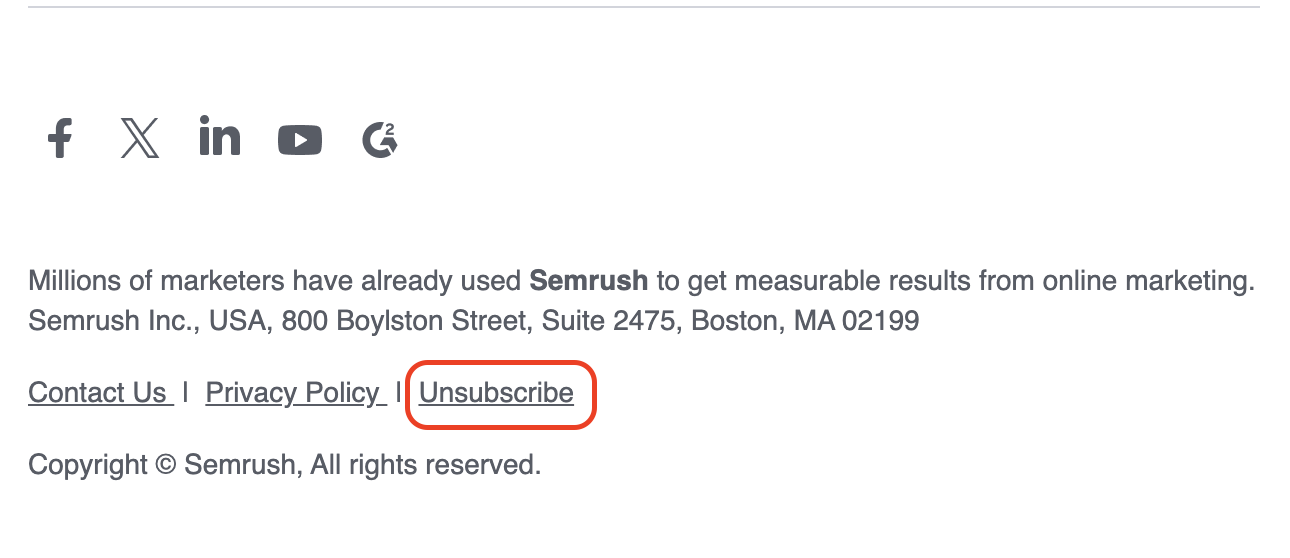Viewport: 1290px width, 558px height.
Task: Open the Privacy Policy link
Action: click(293, 393)
